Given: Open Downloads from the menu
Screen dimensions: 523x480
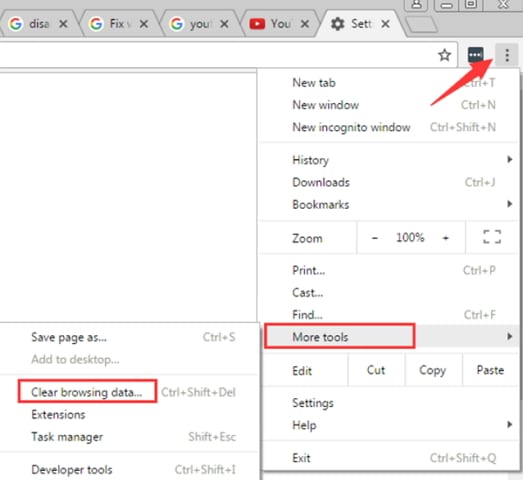Looking at the screenshot, I should (x=389, y=182).
